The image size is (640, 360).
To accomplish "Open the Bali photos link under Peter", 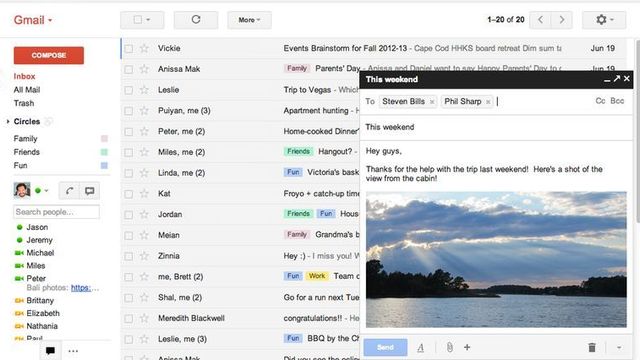I will (x=81, y=288).
